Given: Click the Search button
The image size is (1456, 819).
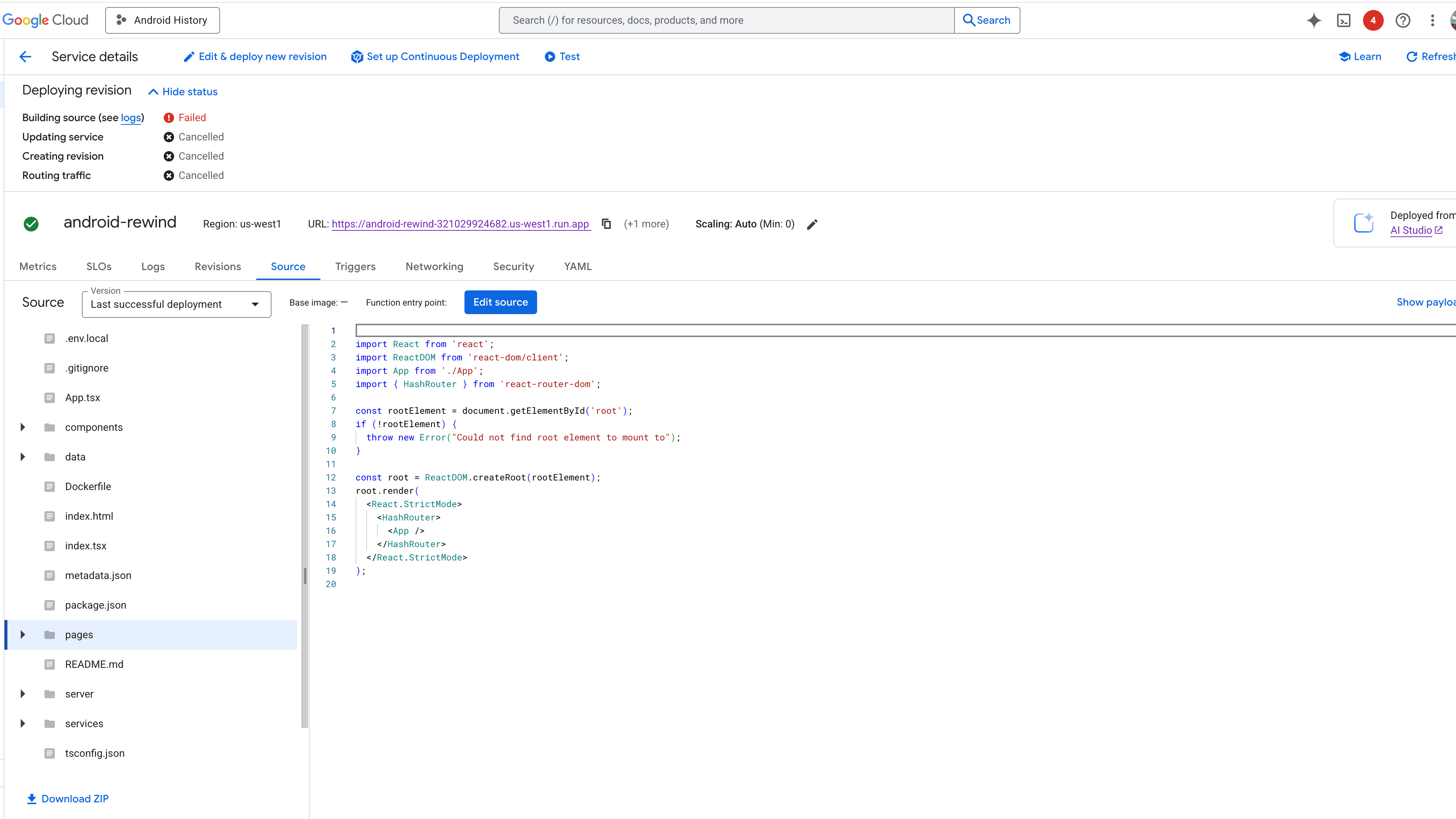Looking at the screenshot, I should (x=987, y=20).
